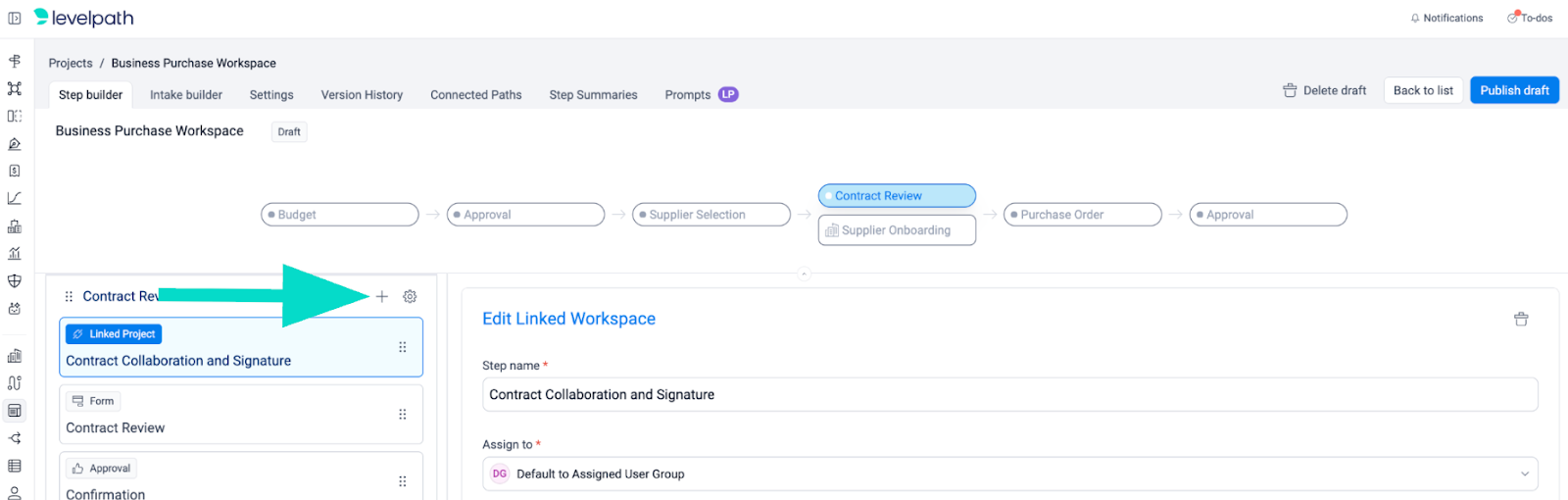Open To-dos from header
1568x500 pixels.
coord(1530,18)
